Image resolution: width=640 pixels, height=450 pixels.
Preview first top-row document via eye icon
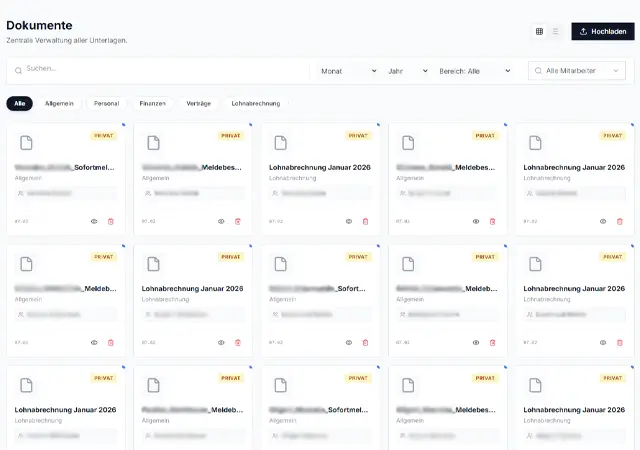point(94,221)
